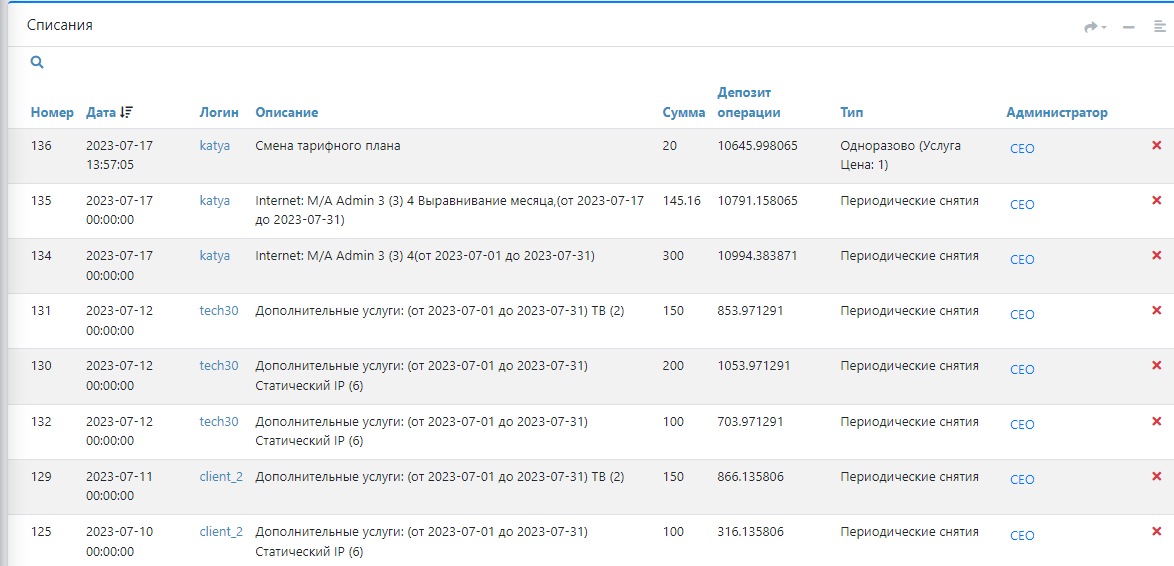Click the Администратор column header

click(x=1056, y=113)
